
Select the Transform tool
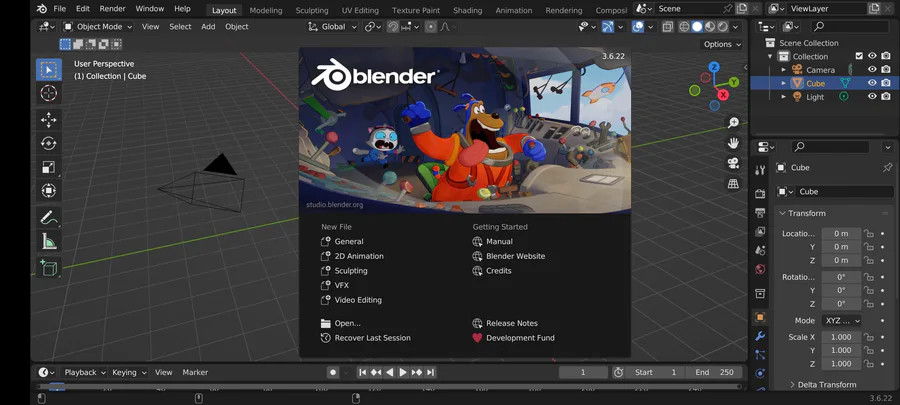click(x=49, y=190)
